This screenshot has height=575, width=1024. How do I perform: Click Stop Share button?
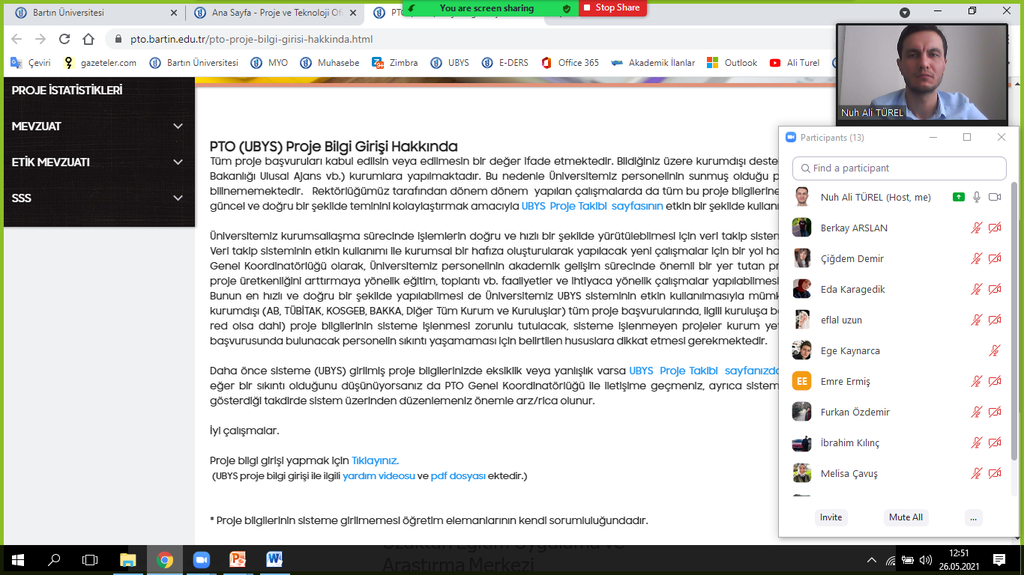pyautogui.click(x=613, y=8)
